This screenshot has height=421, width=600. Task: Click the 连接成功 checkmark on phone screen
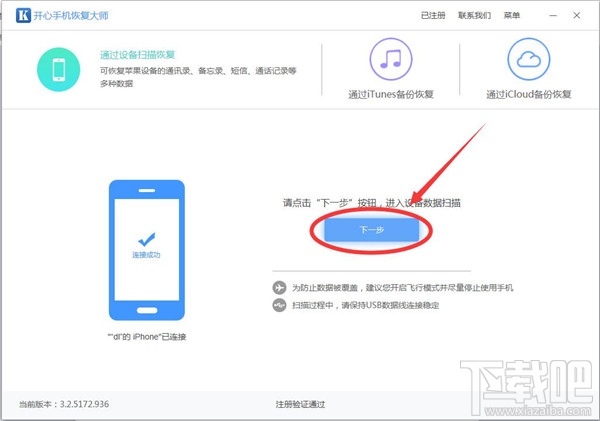coord(147,241)
